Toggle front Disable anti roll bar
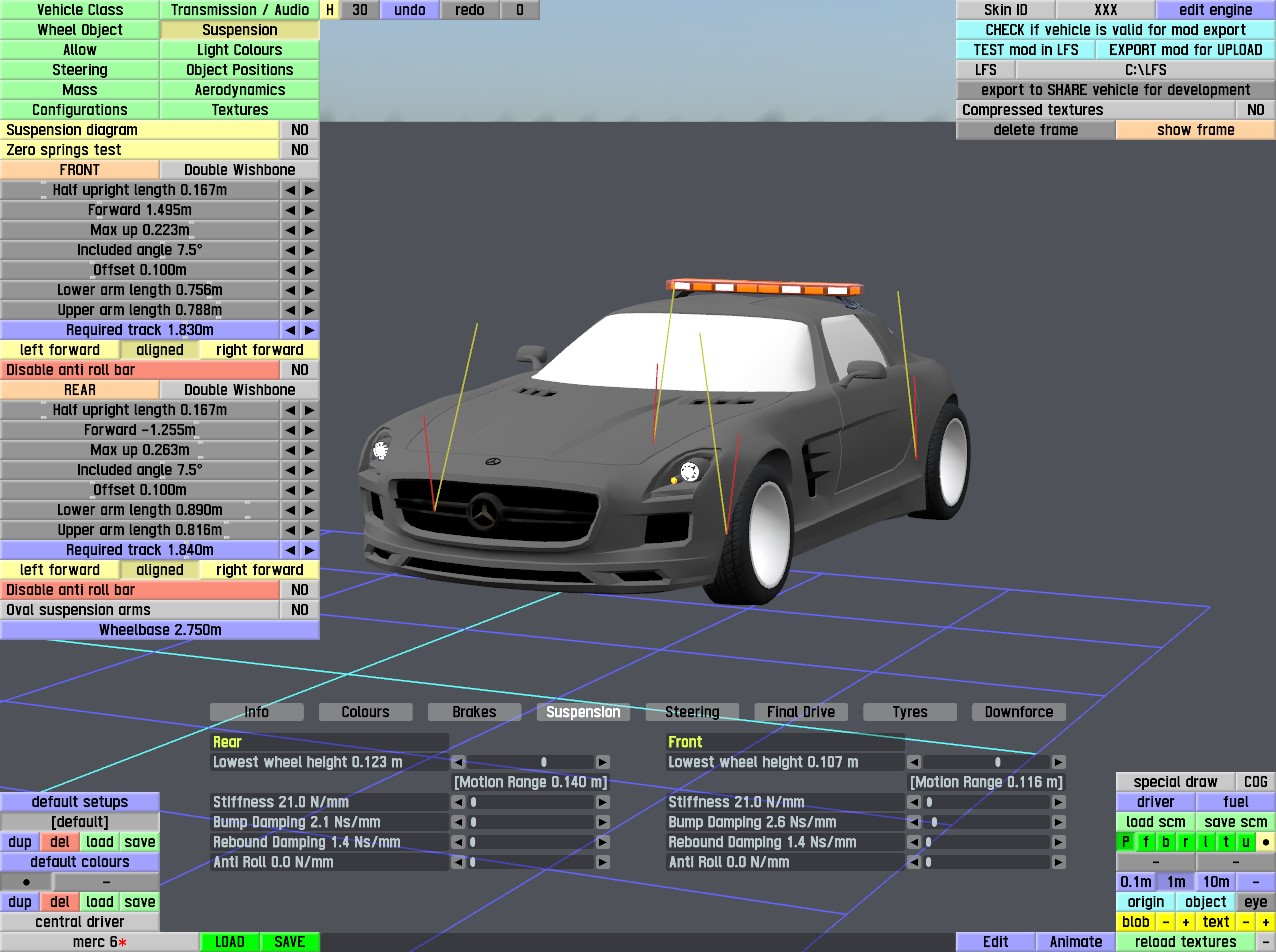 299,370
